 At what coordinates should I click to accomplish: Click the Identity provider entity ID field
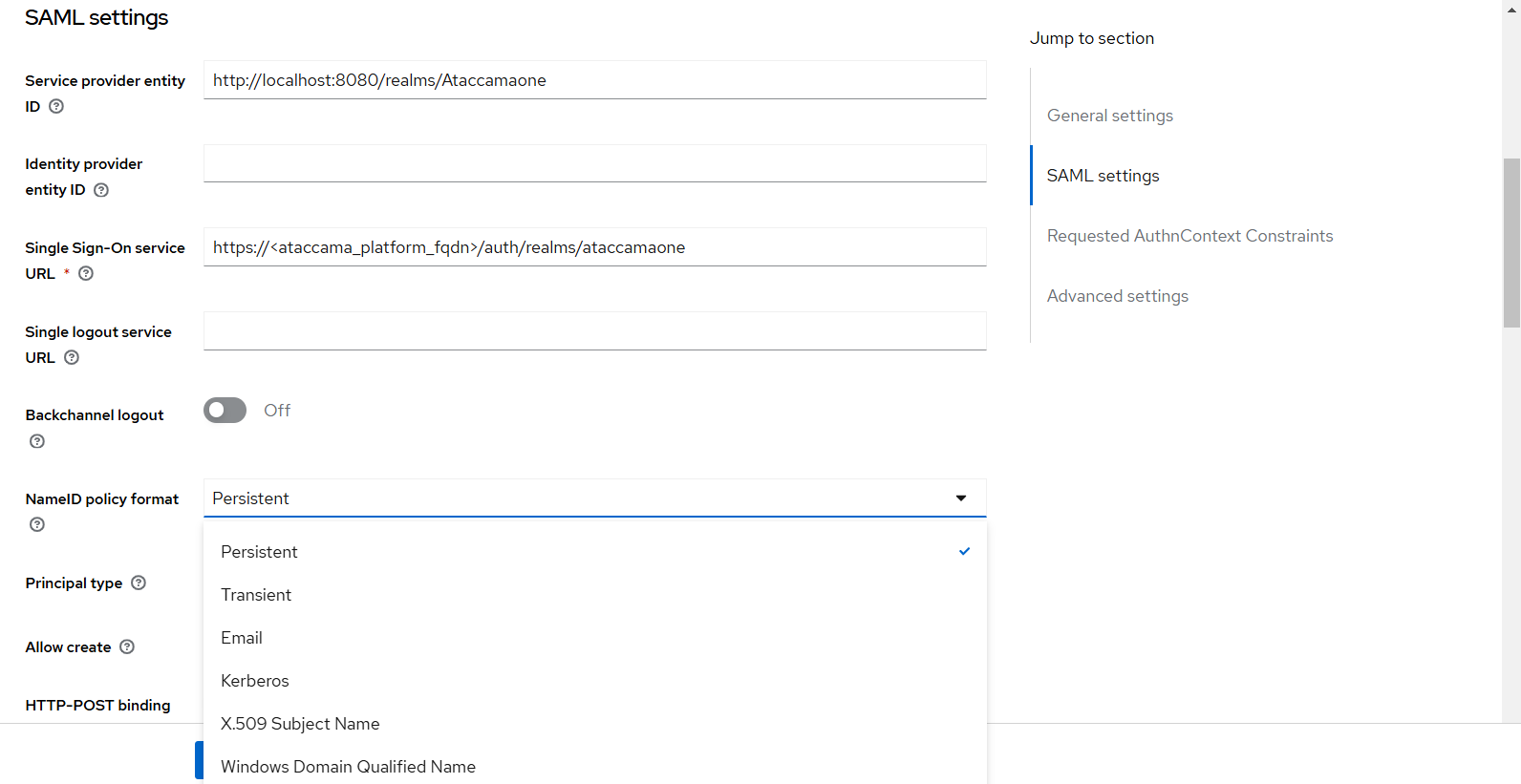[x=594, y=163]
